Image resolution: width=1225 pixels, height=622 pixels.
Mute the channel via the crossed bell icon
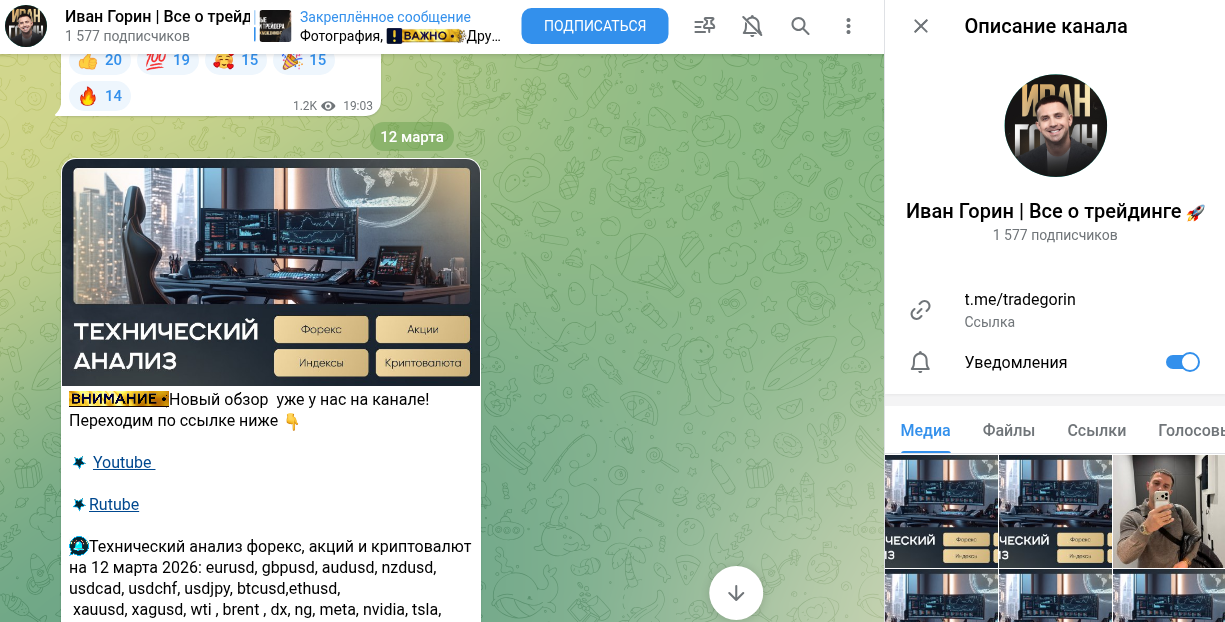pyautogui.click(x=752, y=27)
